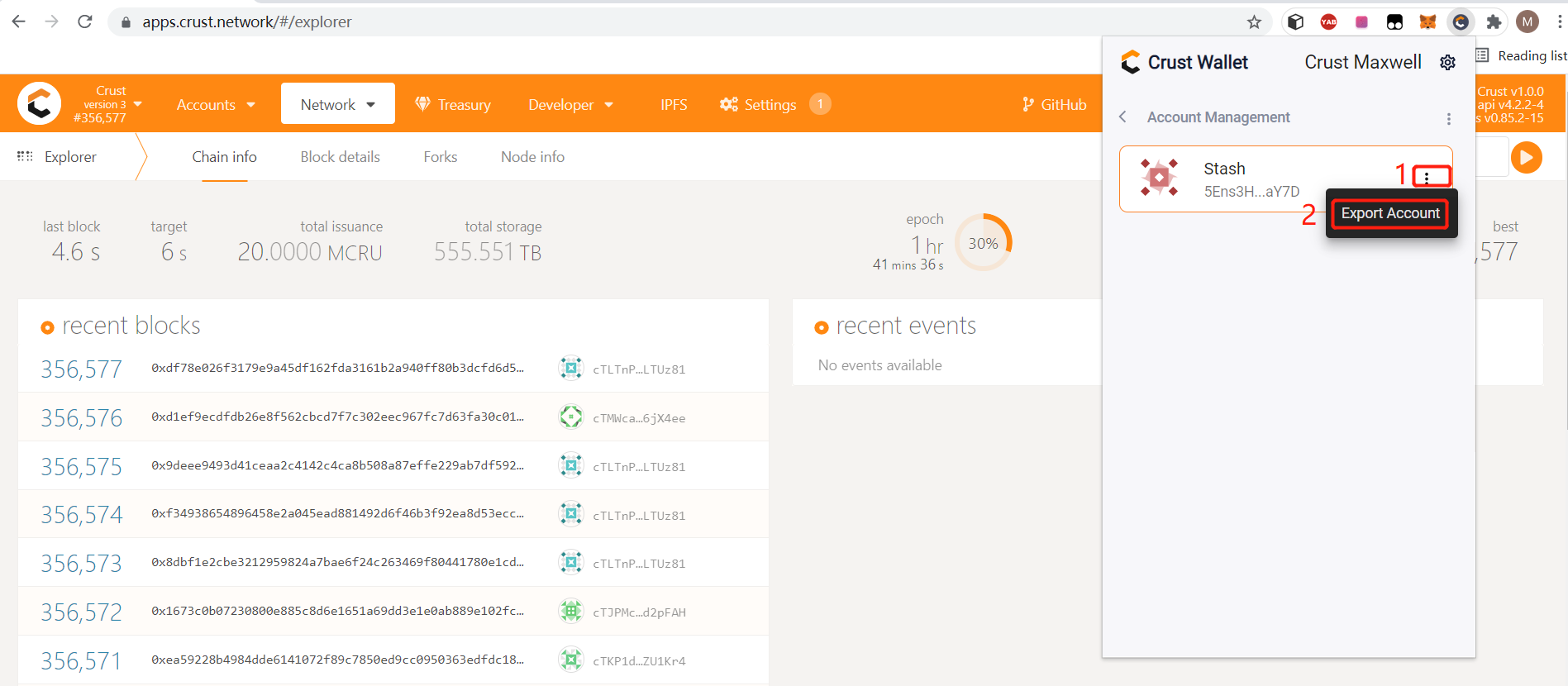This screenshot has width=1568, height=686.
Task: Click author identicon for block 356,573
Action: pyautogui.click(x=571, y=562)
